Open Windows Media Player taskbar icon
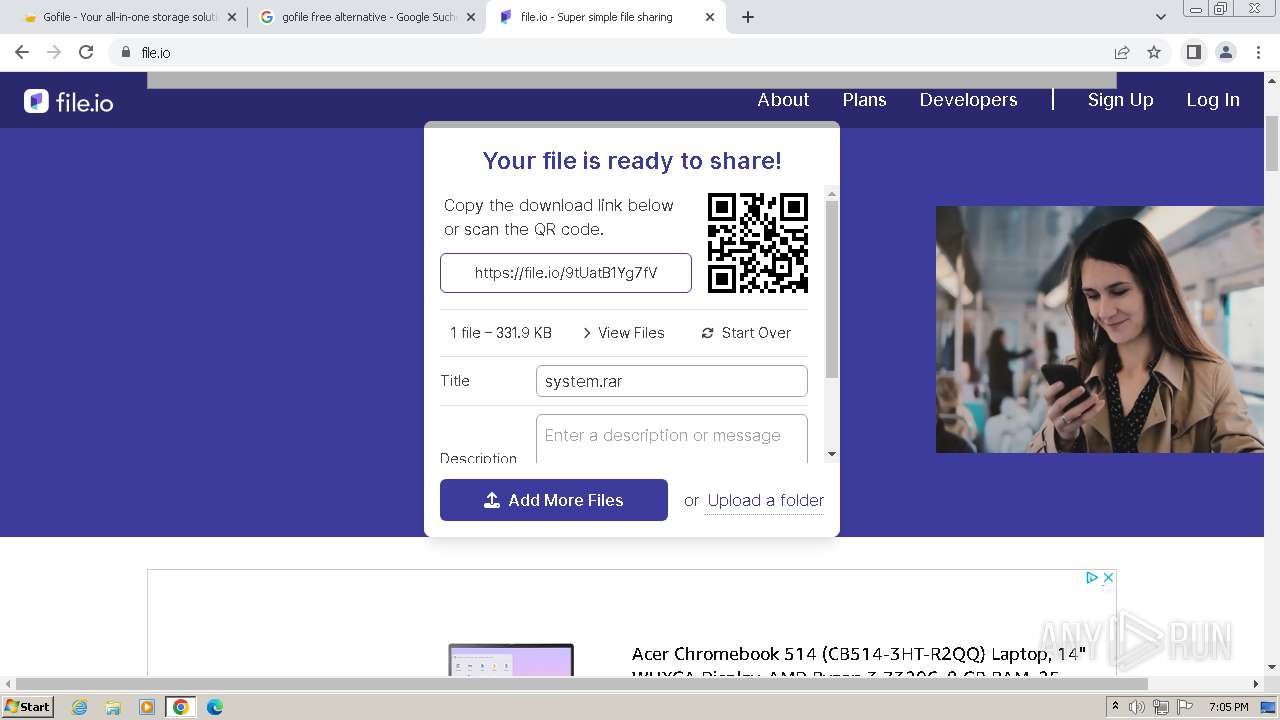Screen dimensions: 1280x720 pos(147,707)
